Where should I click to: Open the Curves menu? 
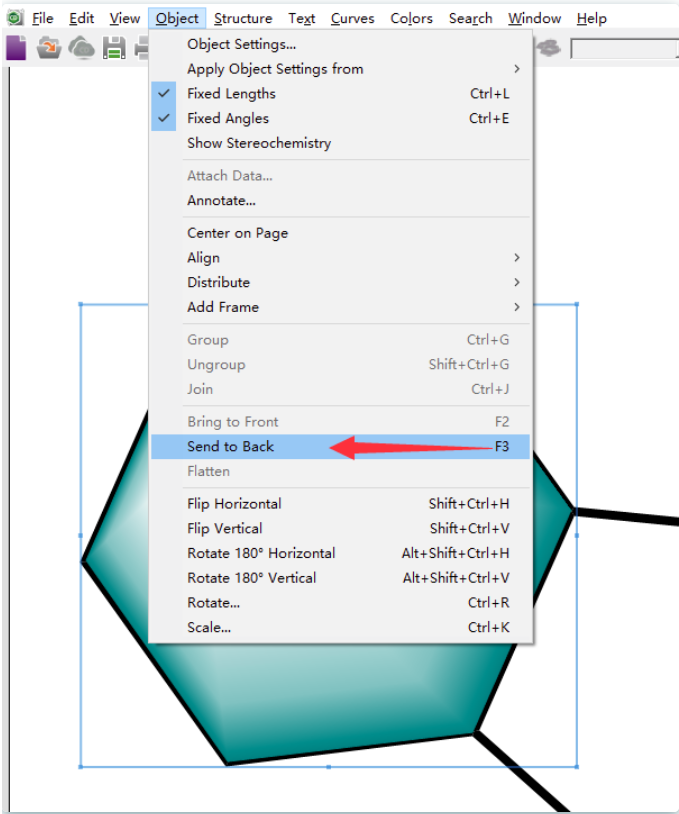tap(352, 19)
